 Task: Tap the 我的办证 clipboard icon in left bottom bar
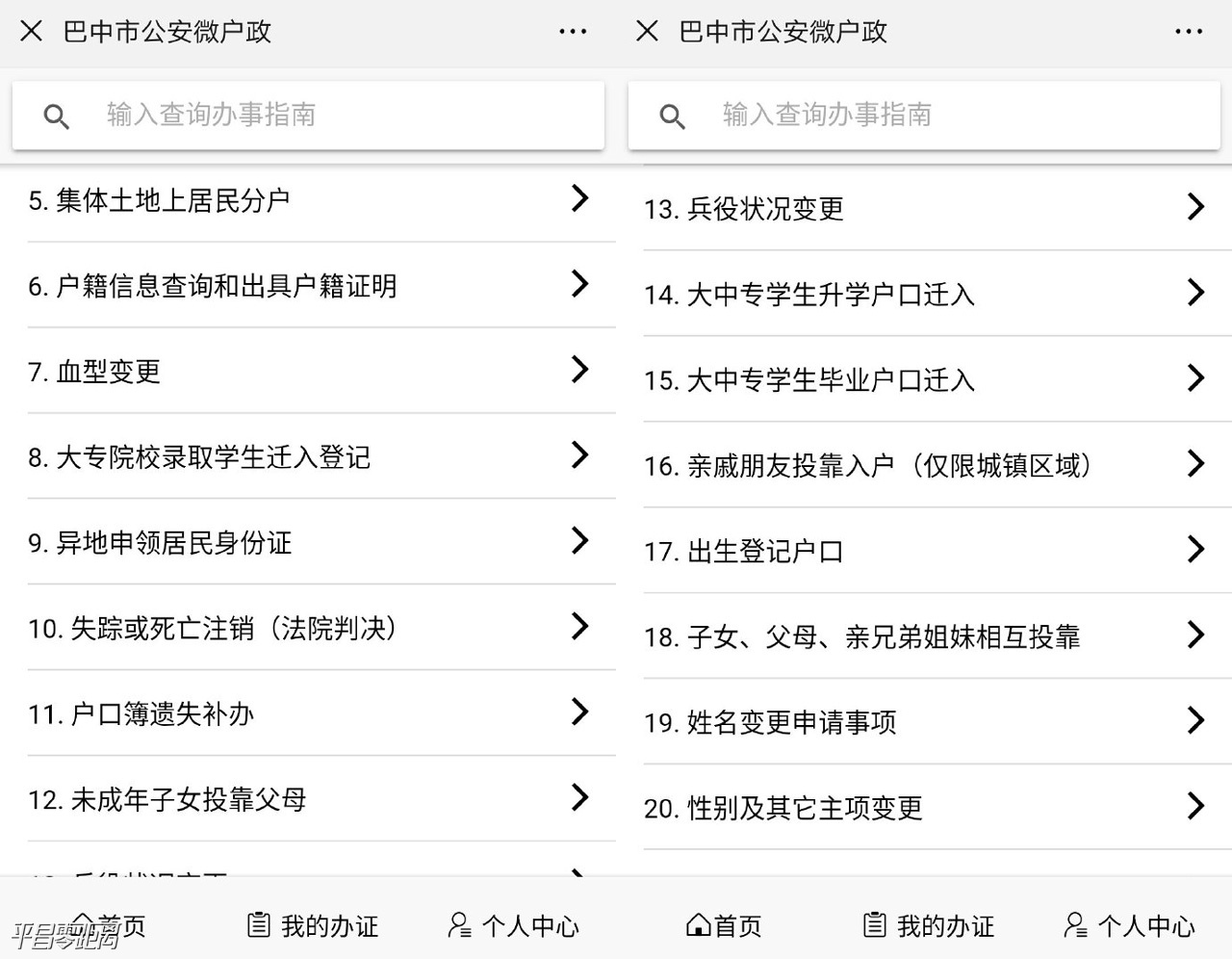click(x=259, y=925)
